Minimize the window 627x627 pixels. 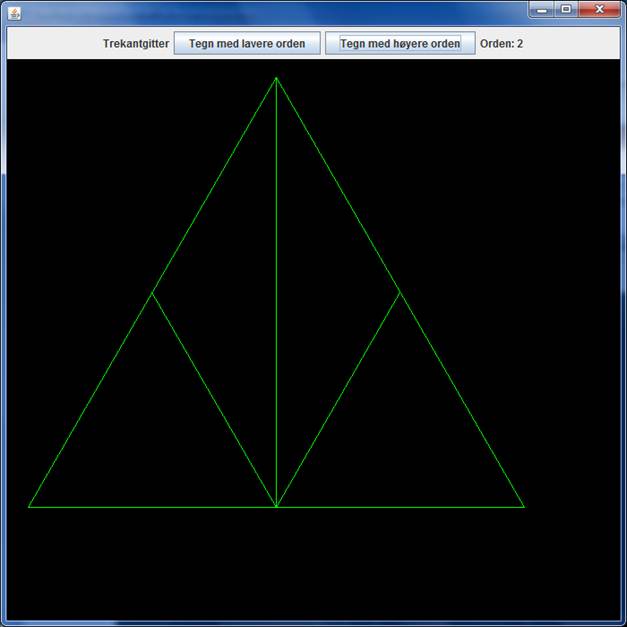click(x=542, y=10)
